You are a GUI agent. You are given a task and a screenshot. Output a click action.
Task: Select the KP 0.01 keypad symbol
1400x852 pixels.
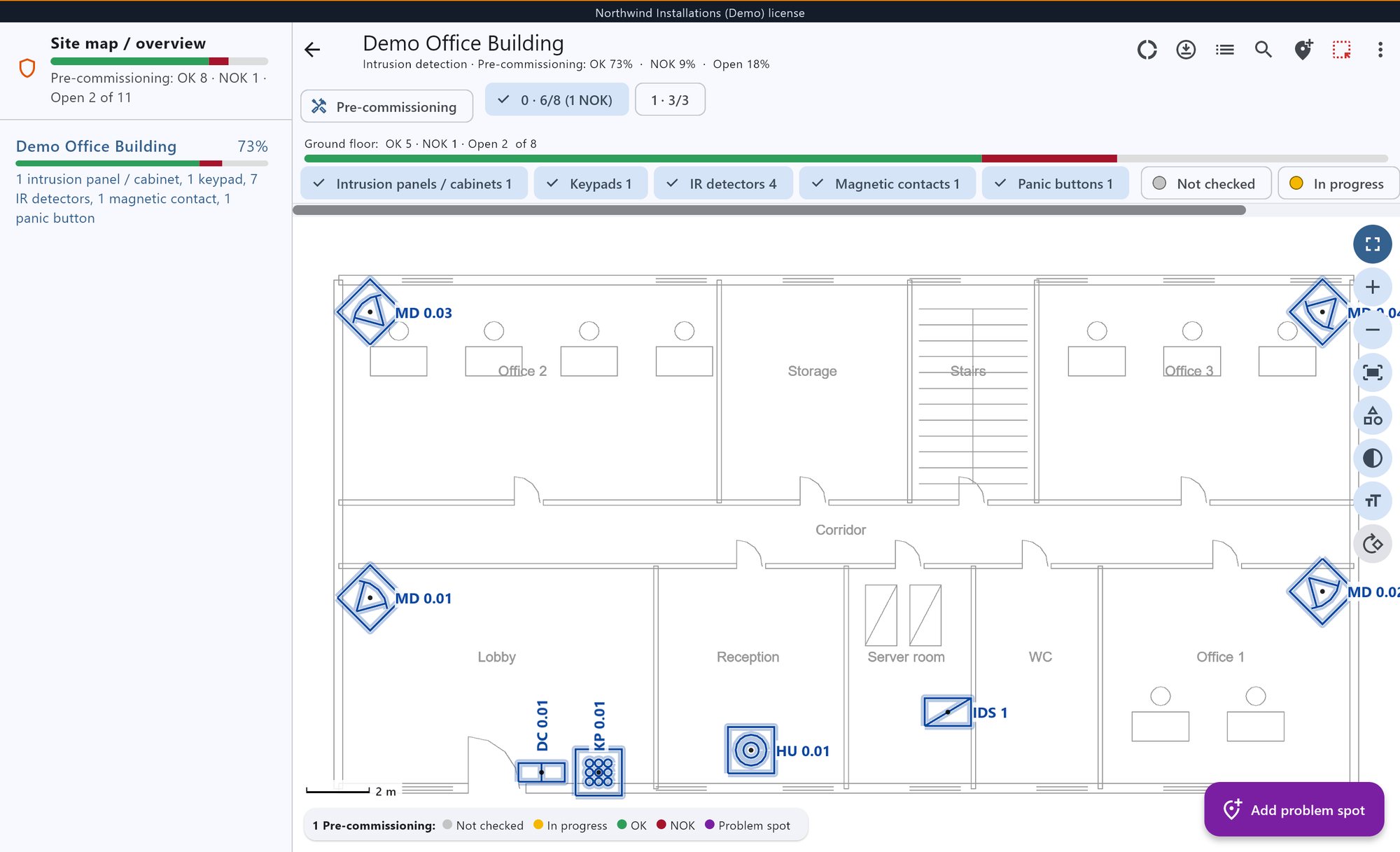(x=598, y=772)
